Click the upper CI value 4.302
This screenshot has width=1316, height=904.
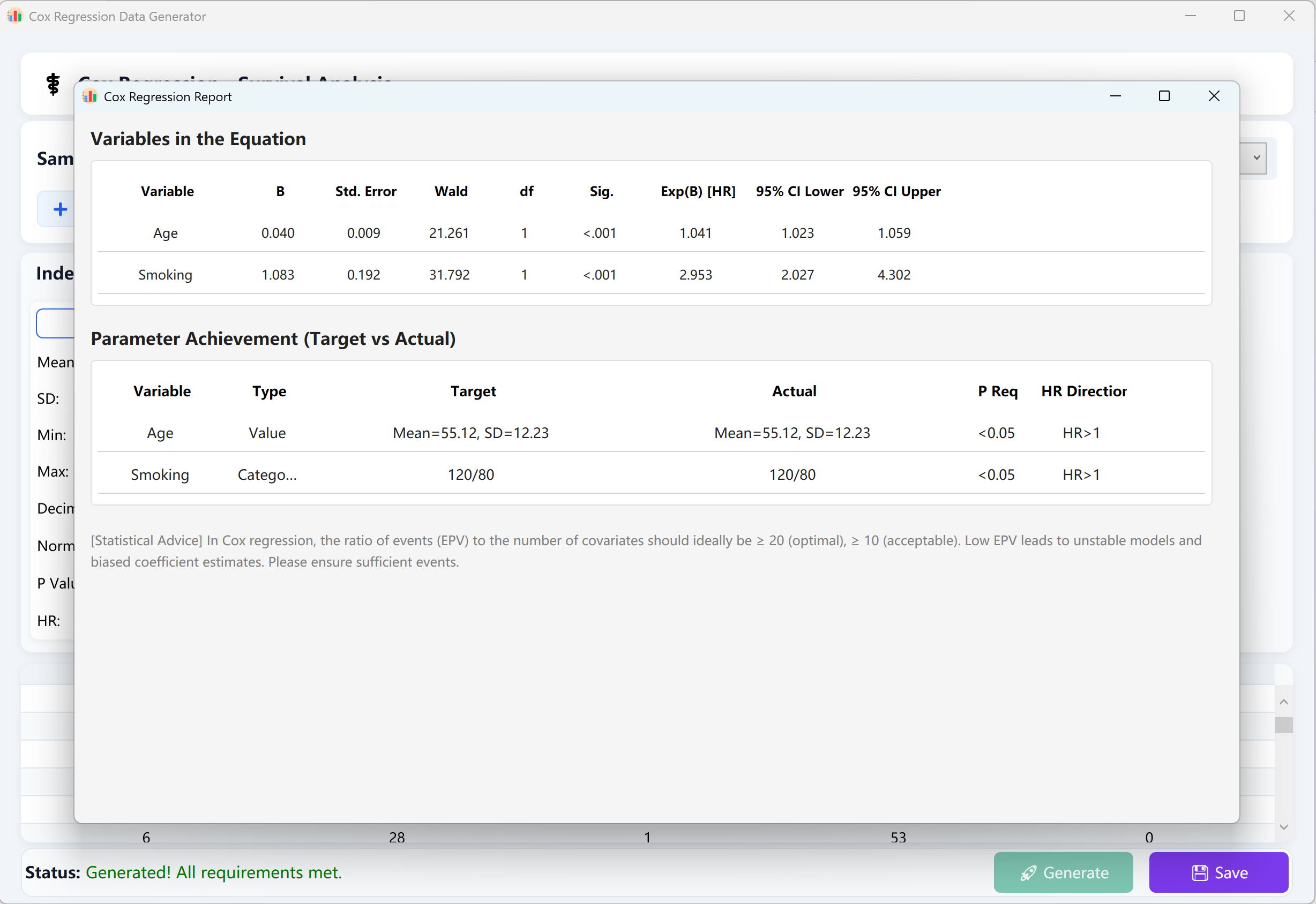(894, 275)
